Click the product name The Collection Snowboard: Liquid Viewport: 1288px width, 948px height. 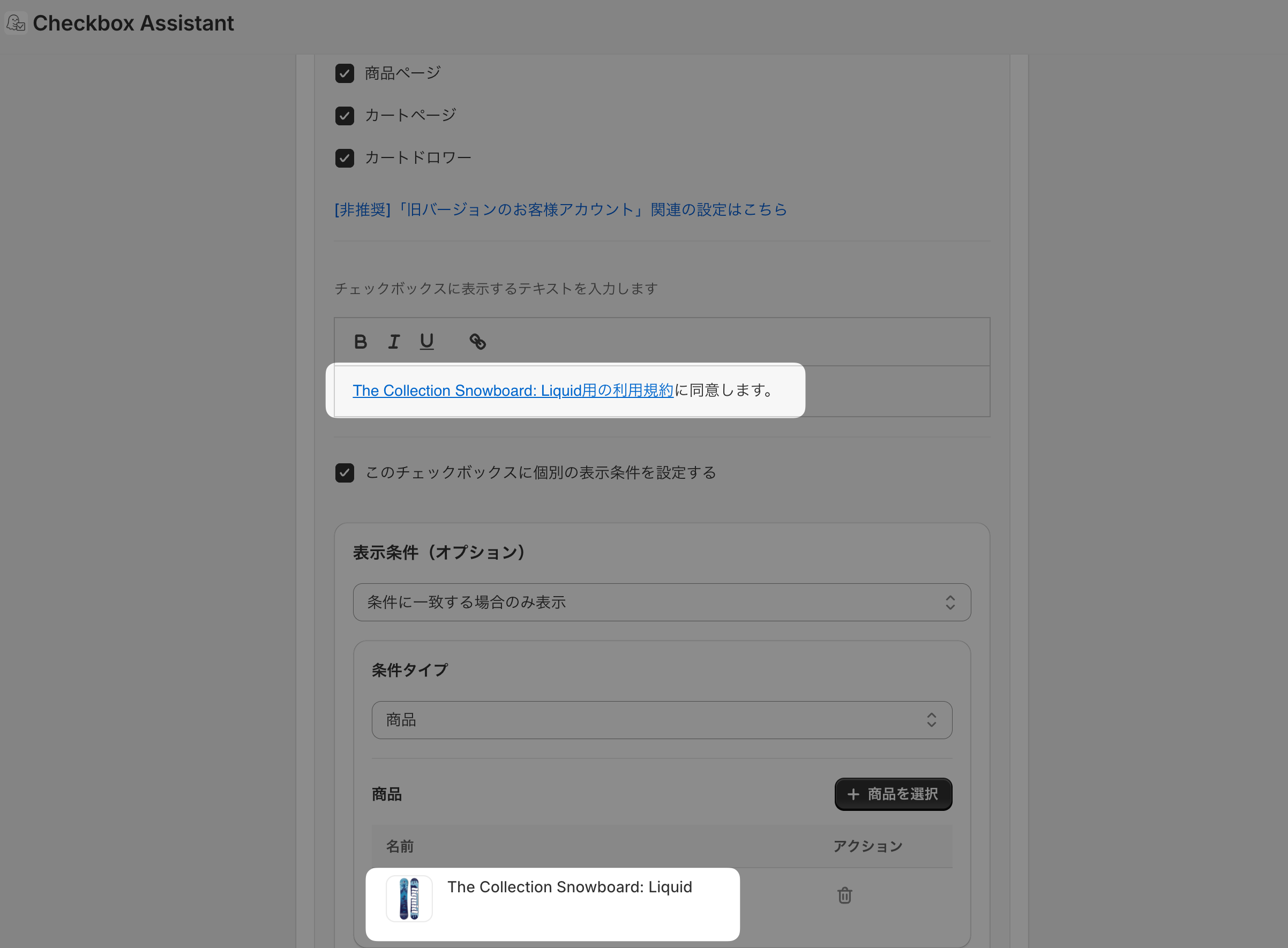pyautogui.click(x=570, y=887)
